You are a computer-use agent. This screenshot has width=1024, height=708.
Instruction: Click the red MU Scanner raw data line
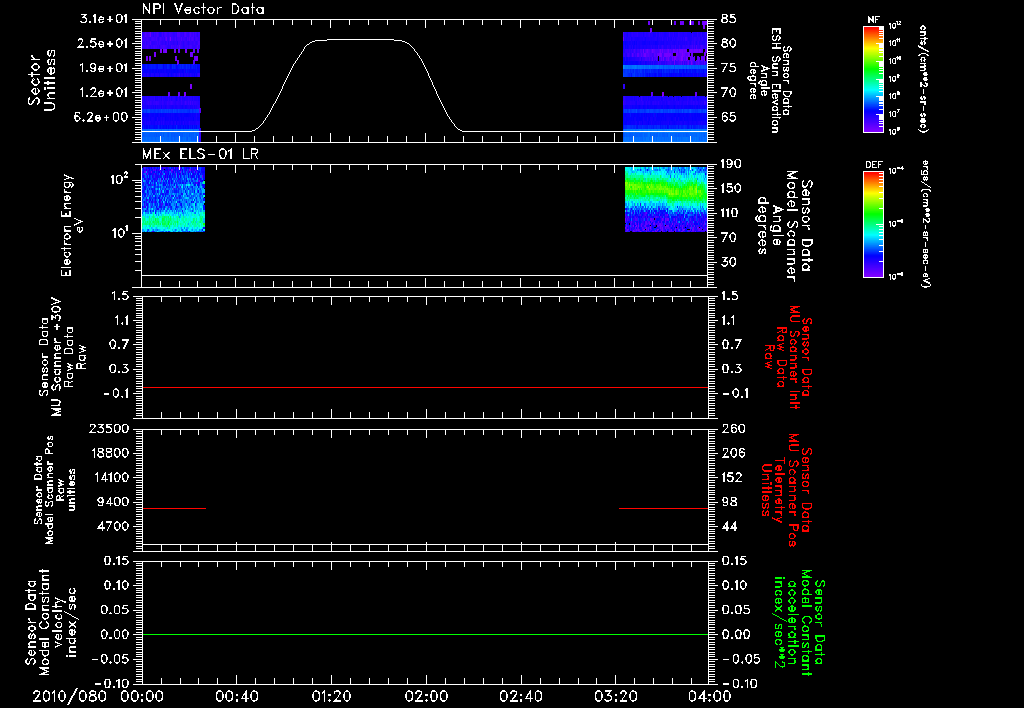click(x=424, y=387)
